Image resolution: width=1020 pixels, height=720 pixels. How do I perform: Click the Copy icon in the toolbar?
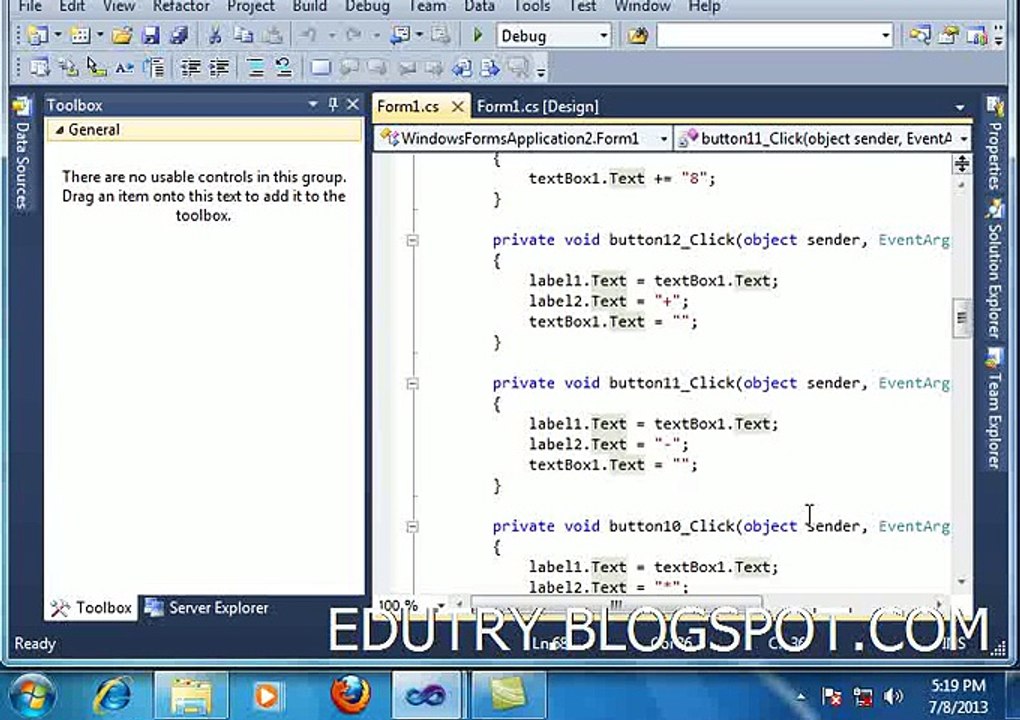point(243,35)
